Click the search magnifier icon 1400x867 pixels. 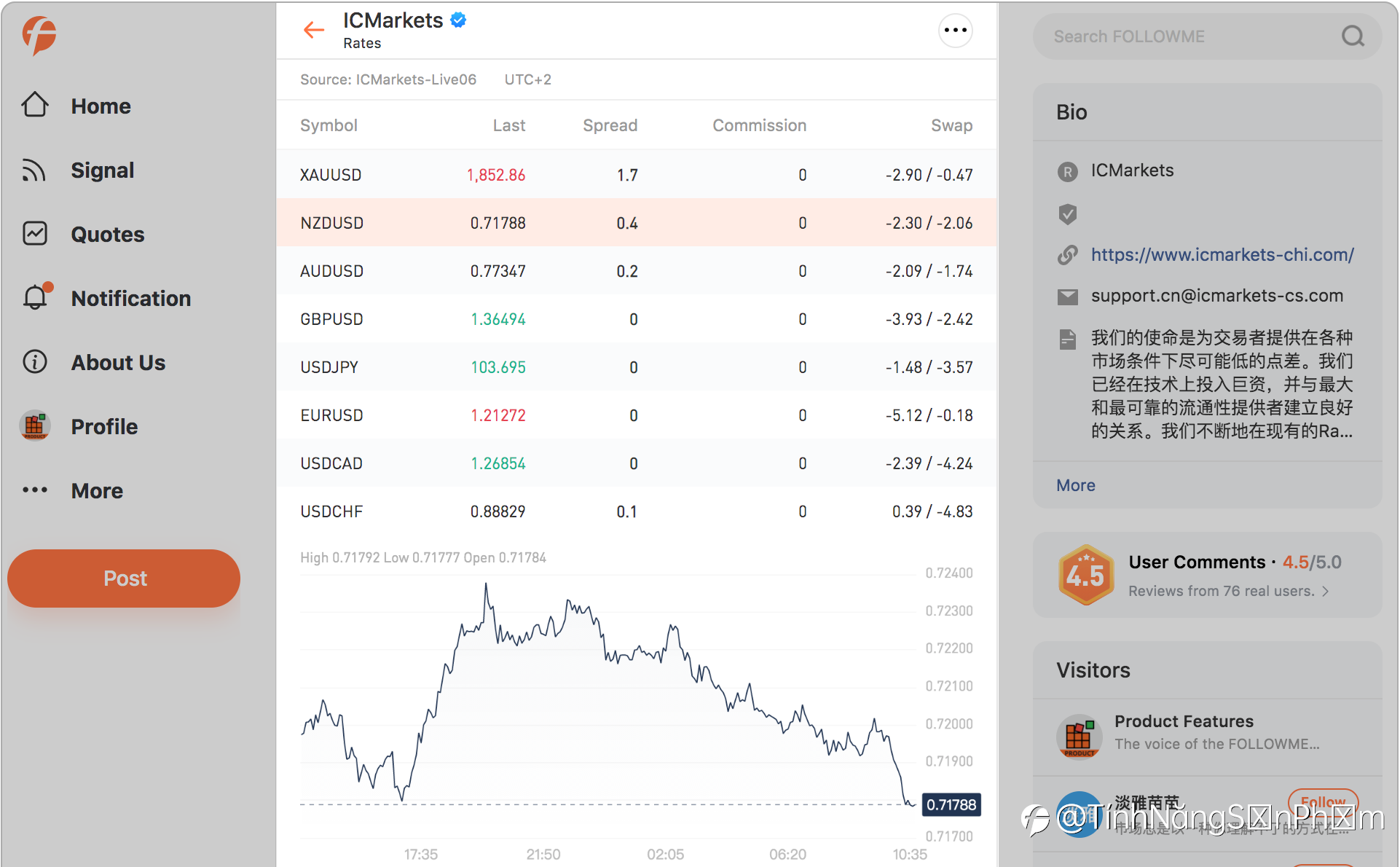tap(1352, 36)
